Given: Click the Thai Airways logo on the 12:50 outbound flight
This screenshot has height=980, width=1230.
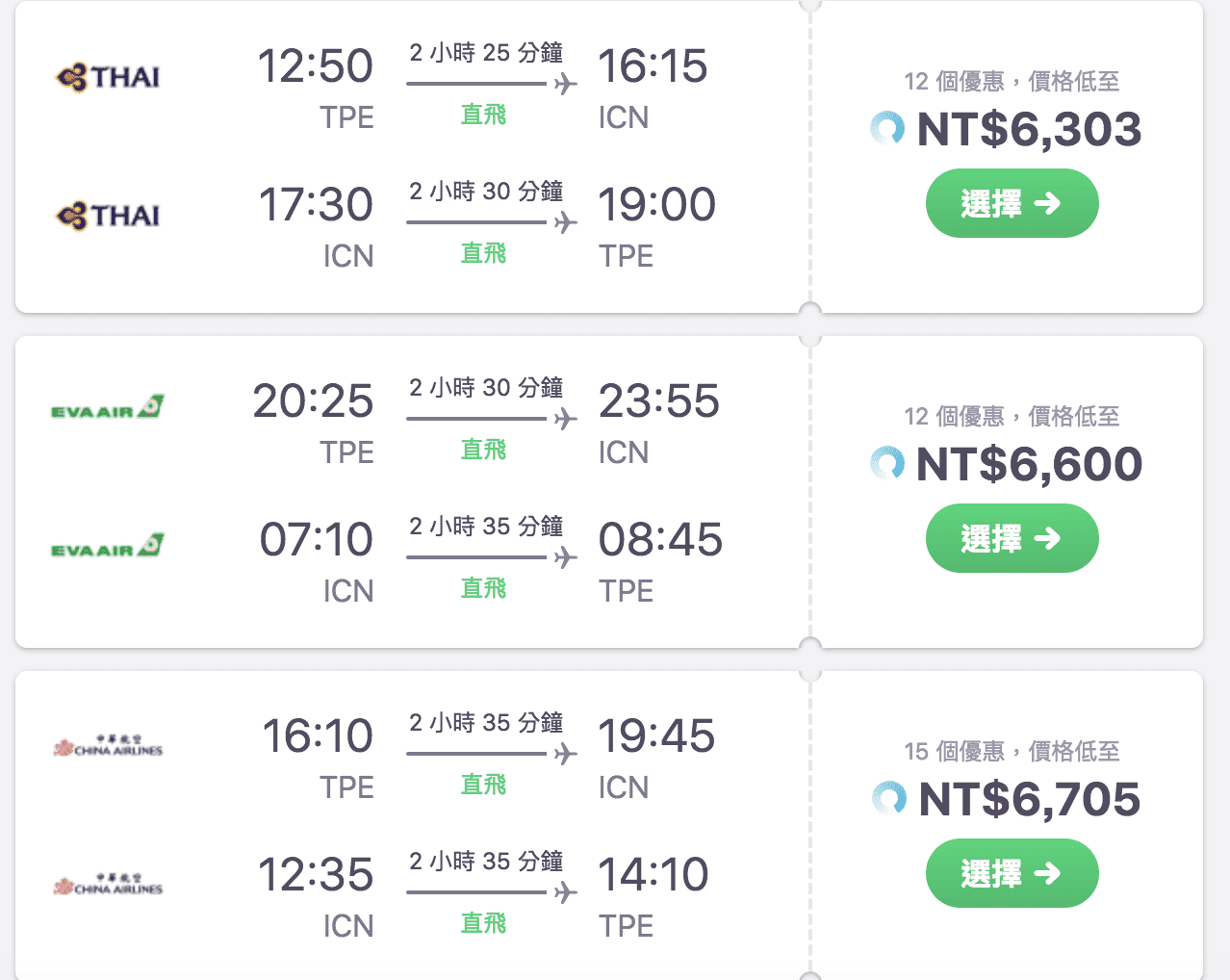Looking at the screenshot, I should (108, 77).
